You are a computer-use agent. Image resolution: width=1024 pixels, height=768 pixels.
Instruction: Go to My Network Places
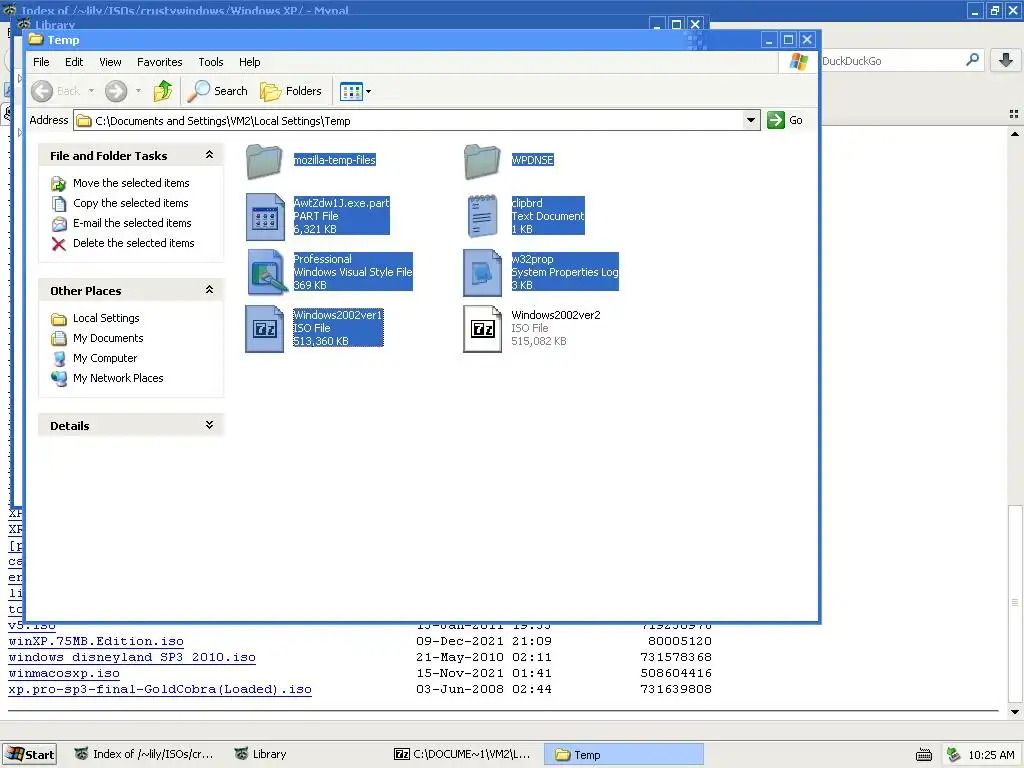pyautogui.click(x=118, y=378)
